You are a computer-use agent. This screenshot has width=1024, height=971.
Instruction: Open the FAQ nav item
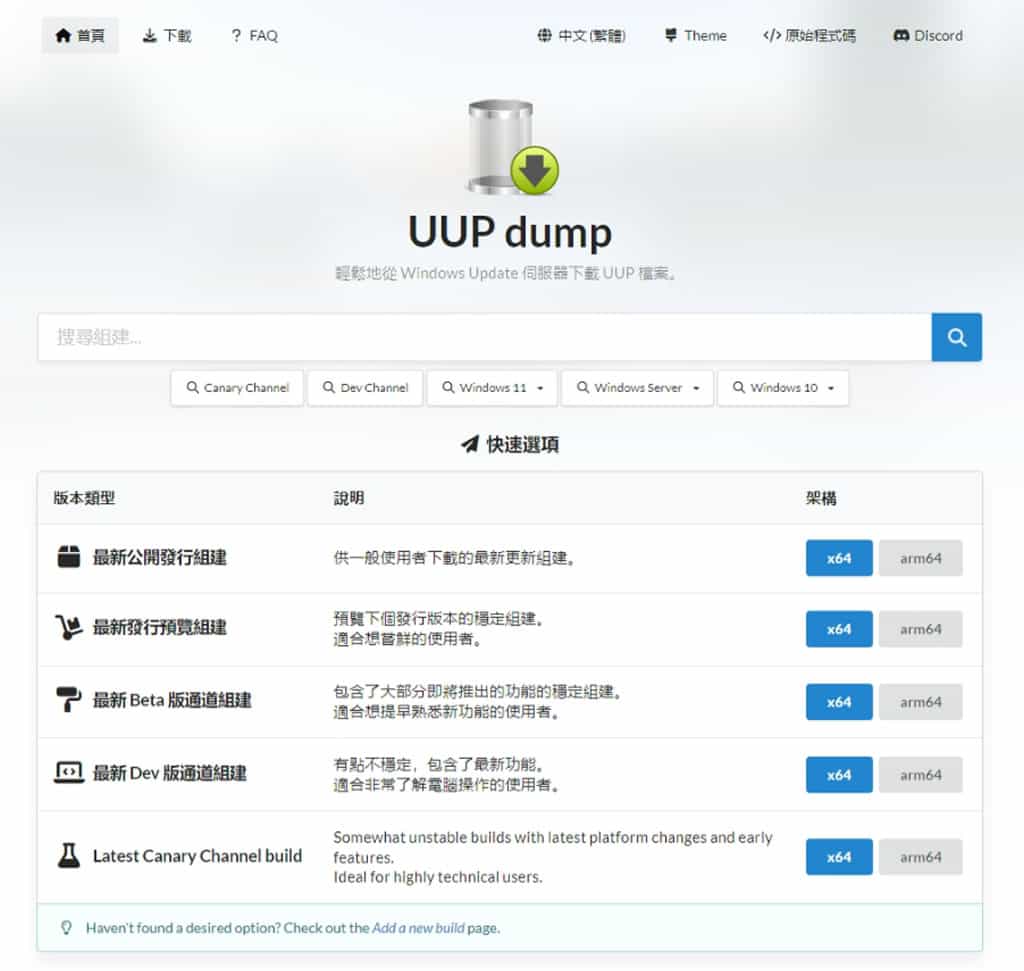(254, 35)
